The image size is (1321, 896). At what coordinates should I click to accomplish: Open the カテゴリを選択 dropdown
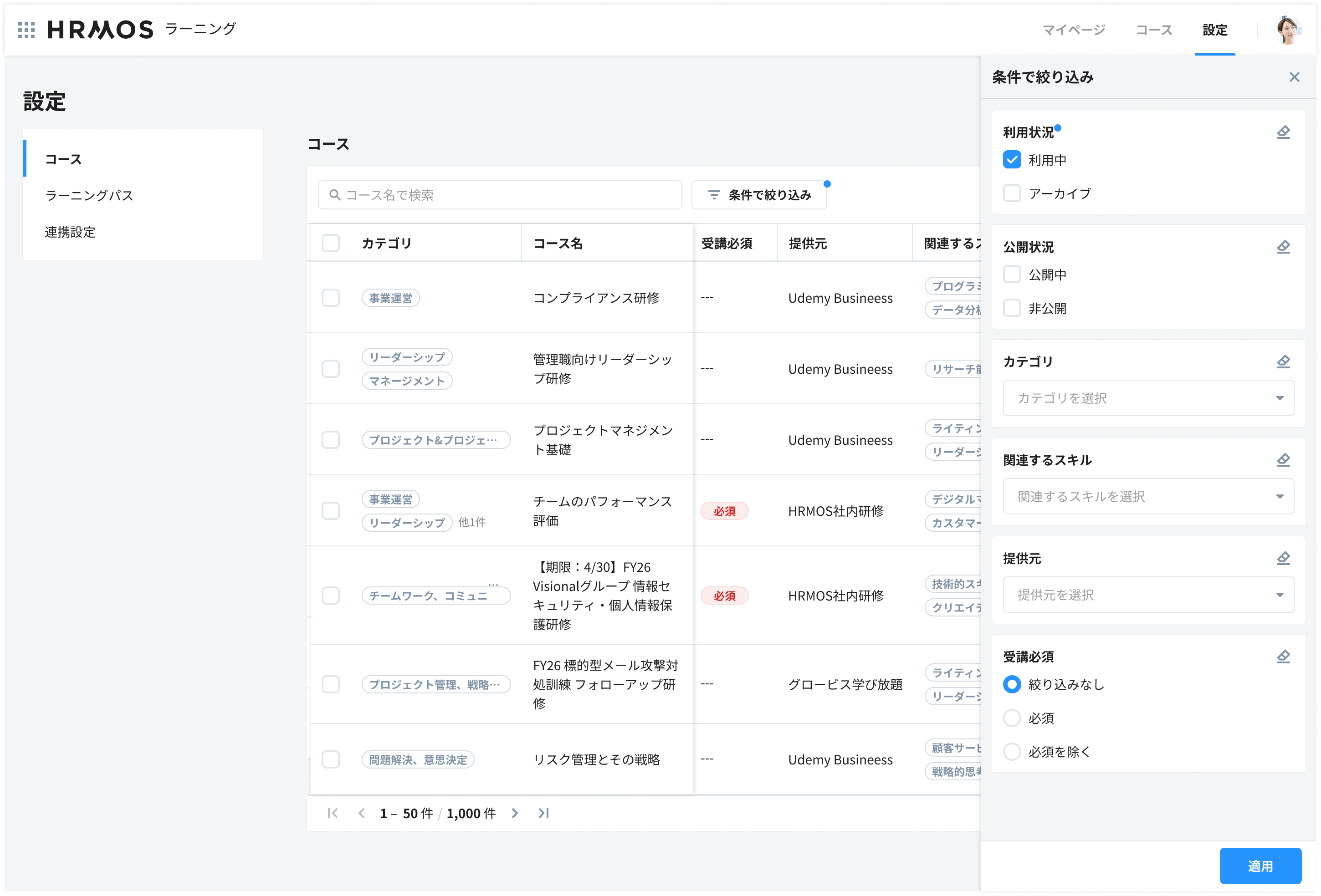[1148, 398]
